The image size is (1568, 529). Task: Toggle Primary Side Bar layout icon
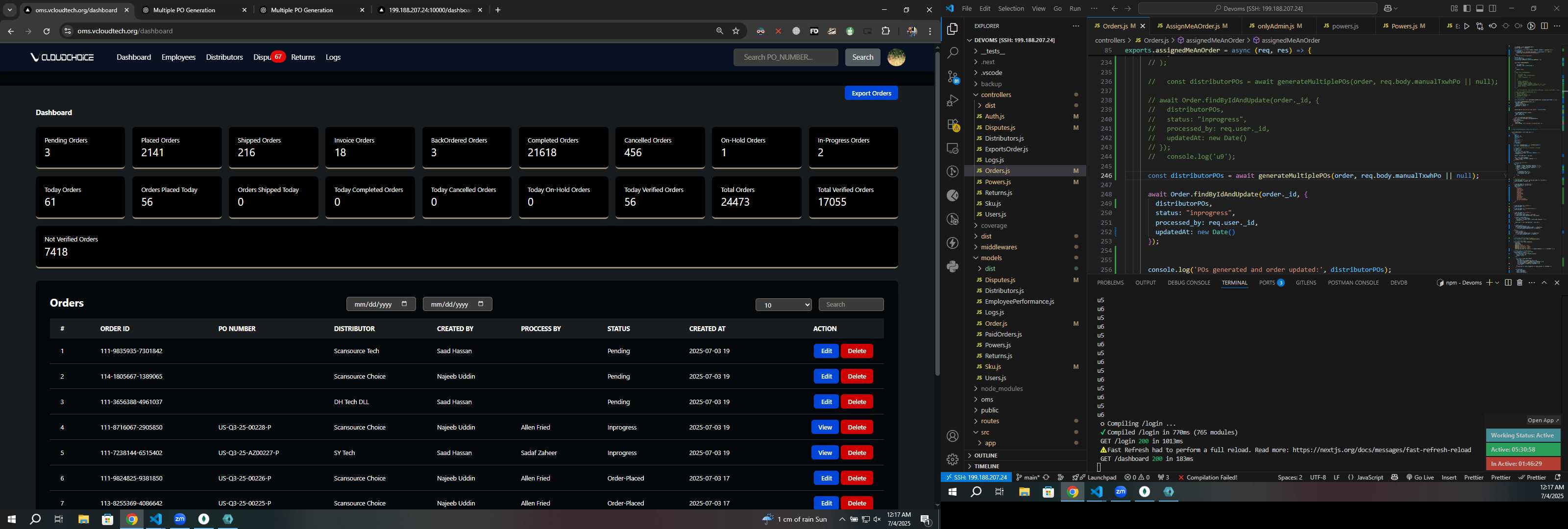pyautogui.click(x=1467, y=8)
